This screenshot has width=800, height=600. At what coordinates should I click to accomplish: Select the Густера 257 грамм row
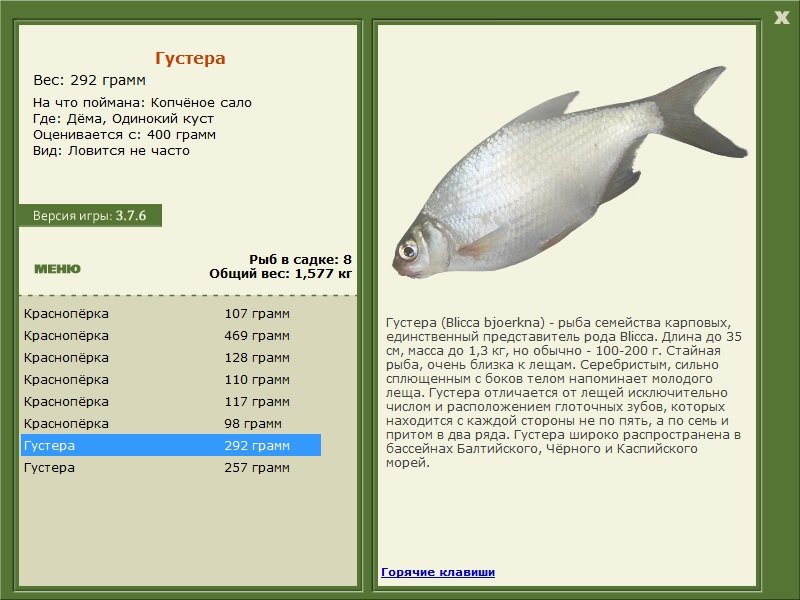pos(171,467)
